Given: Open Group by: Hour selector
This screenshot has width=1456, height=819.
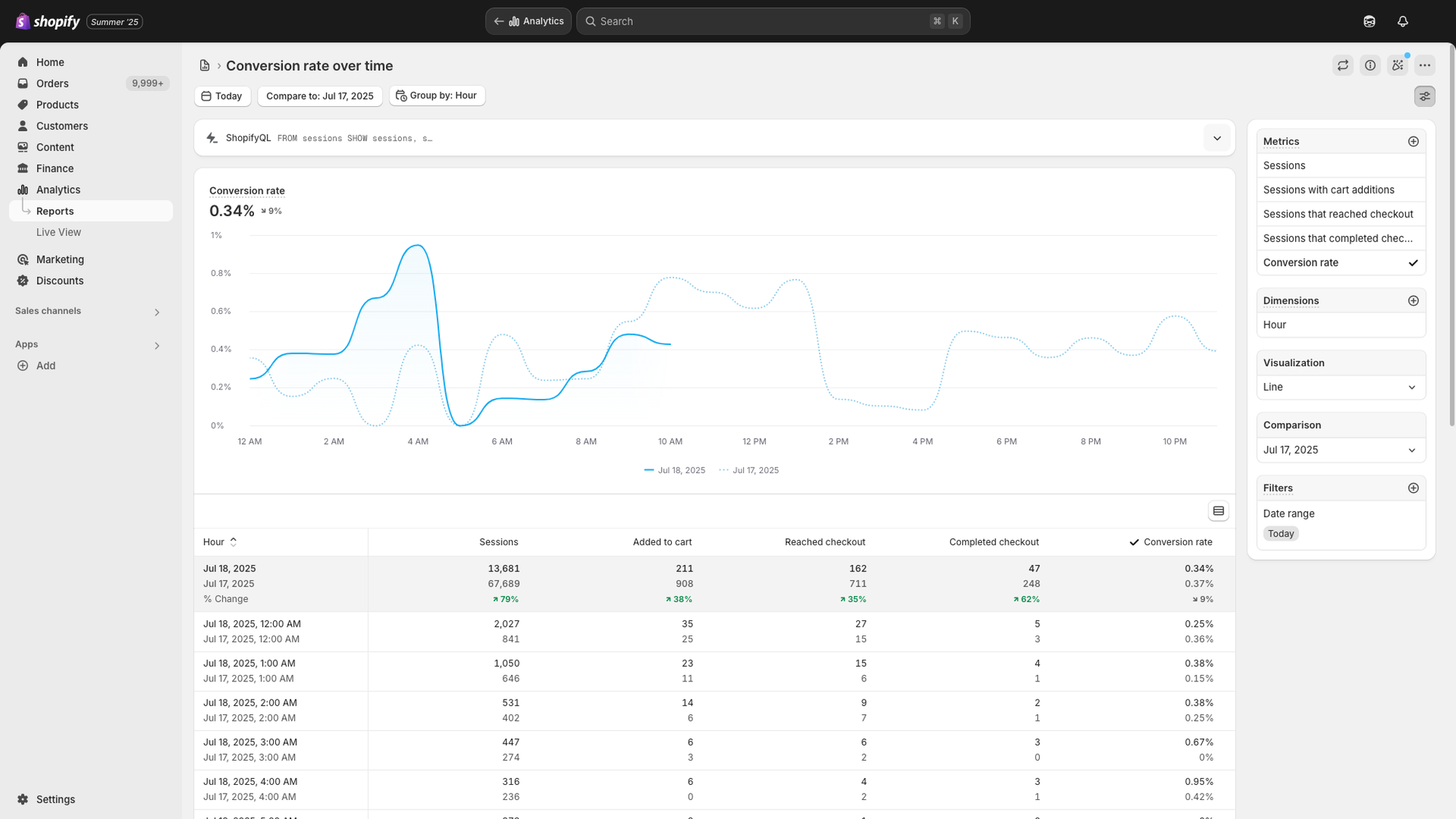Looking at the screenshot, I should [437, 95].
